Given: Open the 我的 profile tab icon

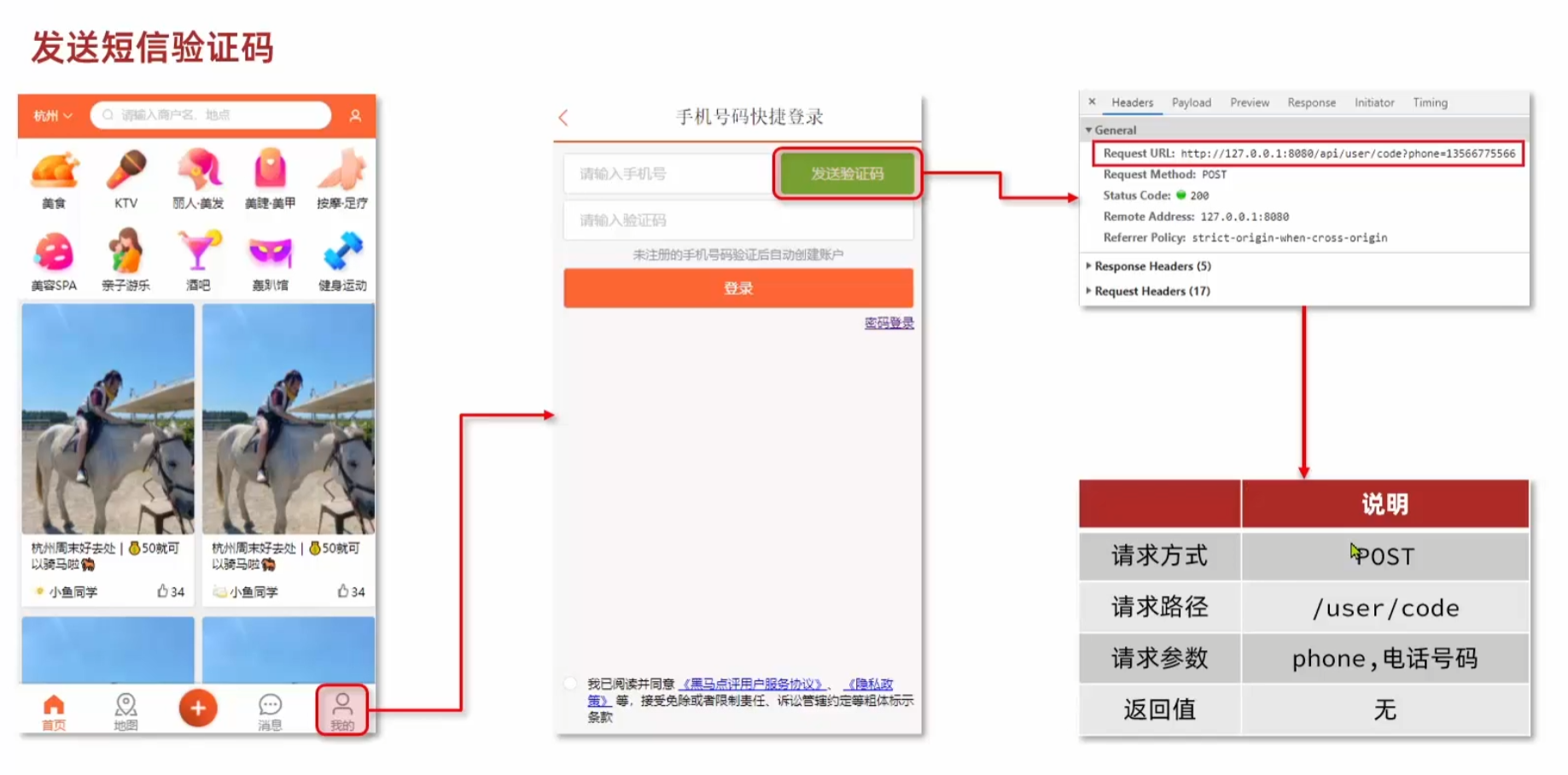Looking at the screenshot, I should 342,703.
